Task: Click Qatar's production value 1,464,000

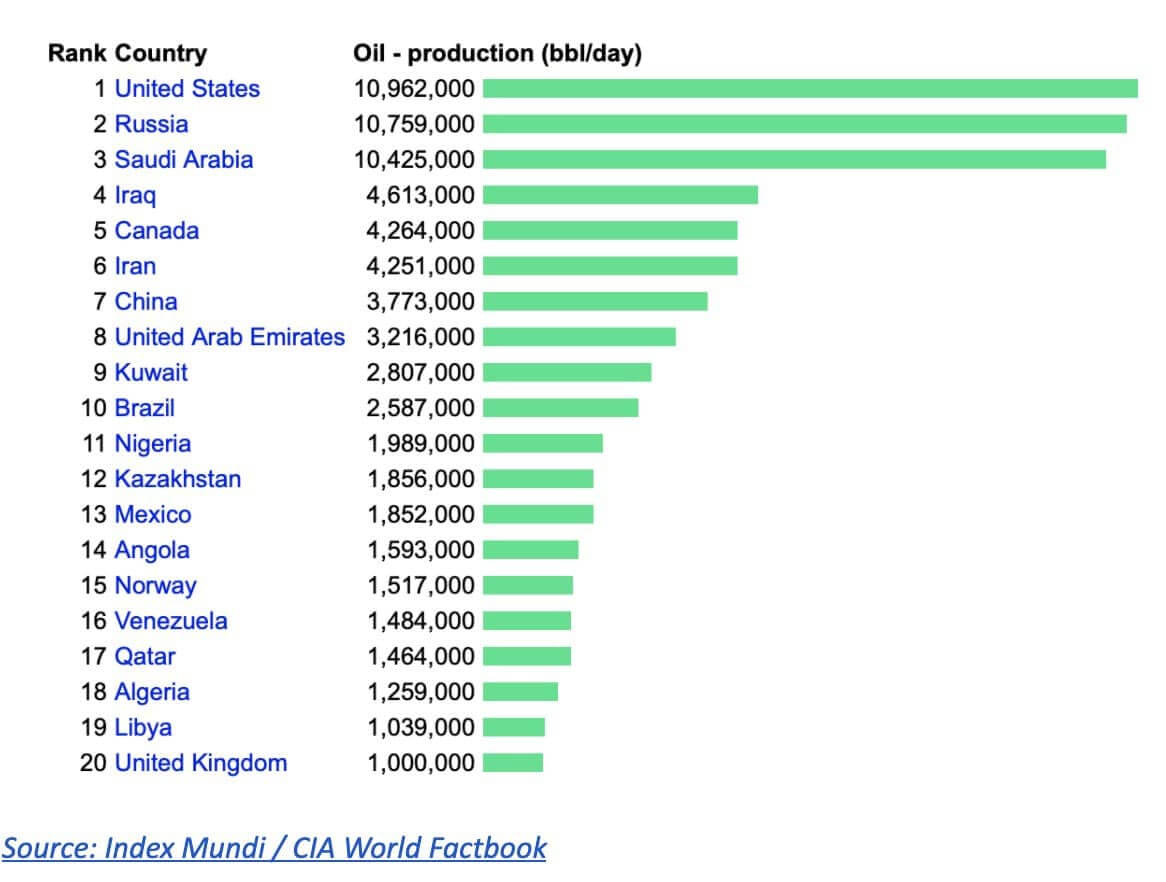Action: coord(421,657)
